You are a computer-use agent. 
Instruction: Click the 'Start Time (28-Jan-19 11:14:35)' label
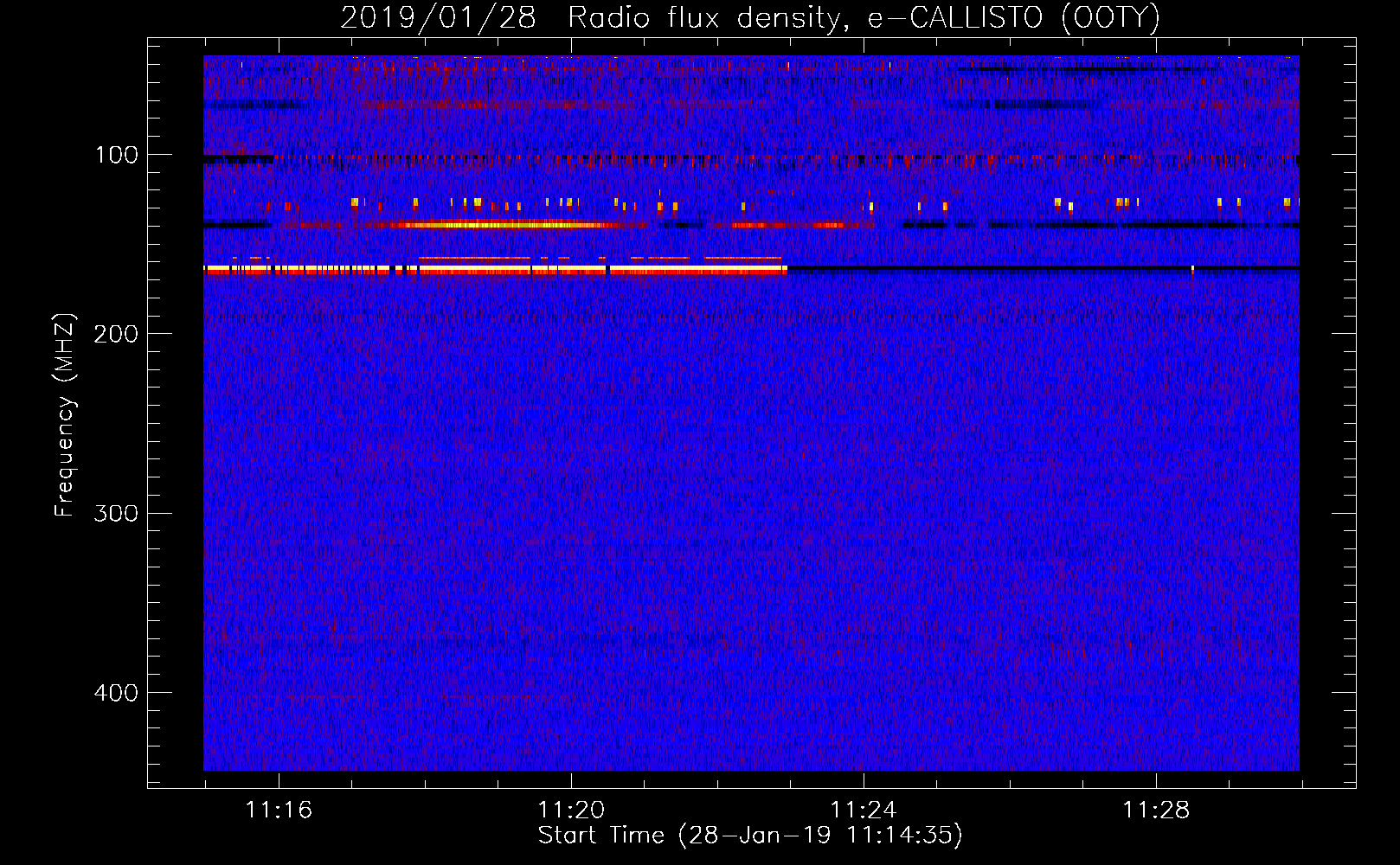750,836
